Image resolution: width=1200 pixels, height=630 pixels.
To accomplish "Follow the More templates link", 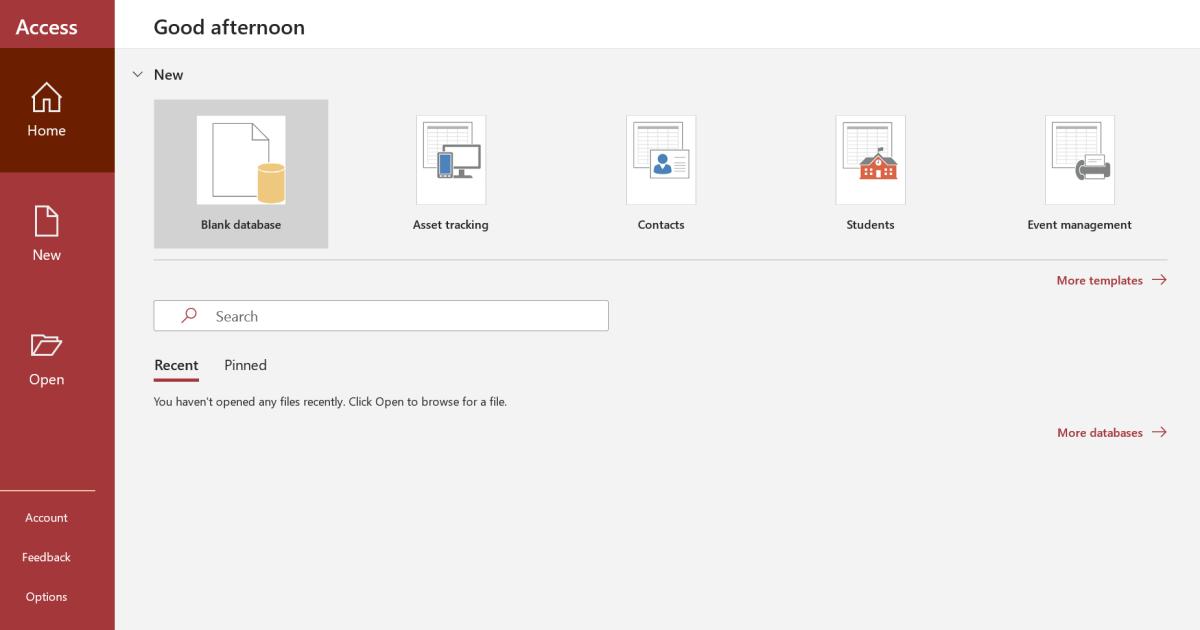I will click(x=1098, y=280).
